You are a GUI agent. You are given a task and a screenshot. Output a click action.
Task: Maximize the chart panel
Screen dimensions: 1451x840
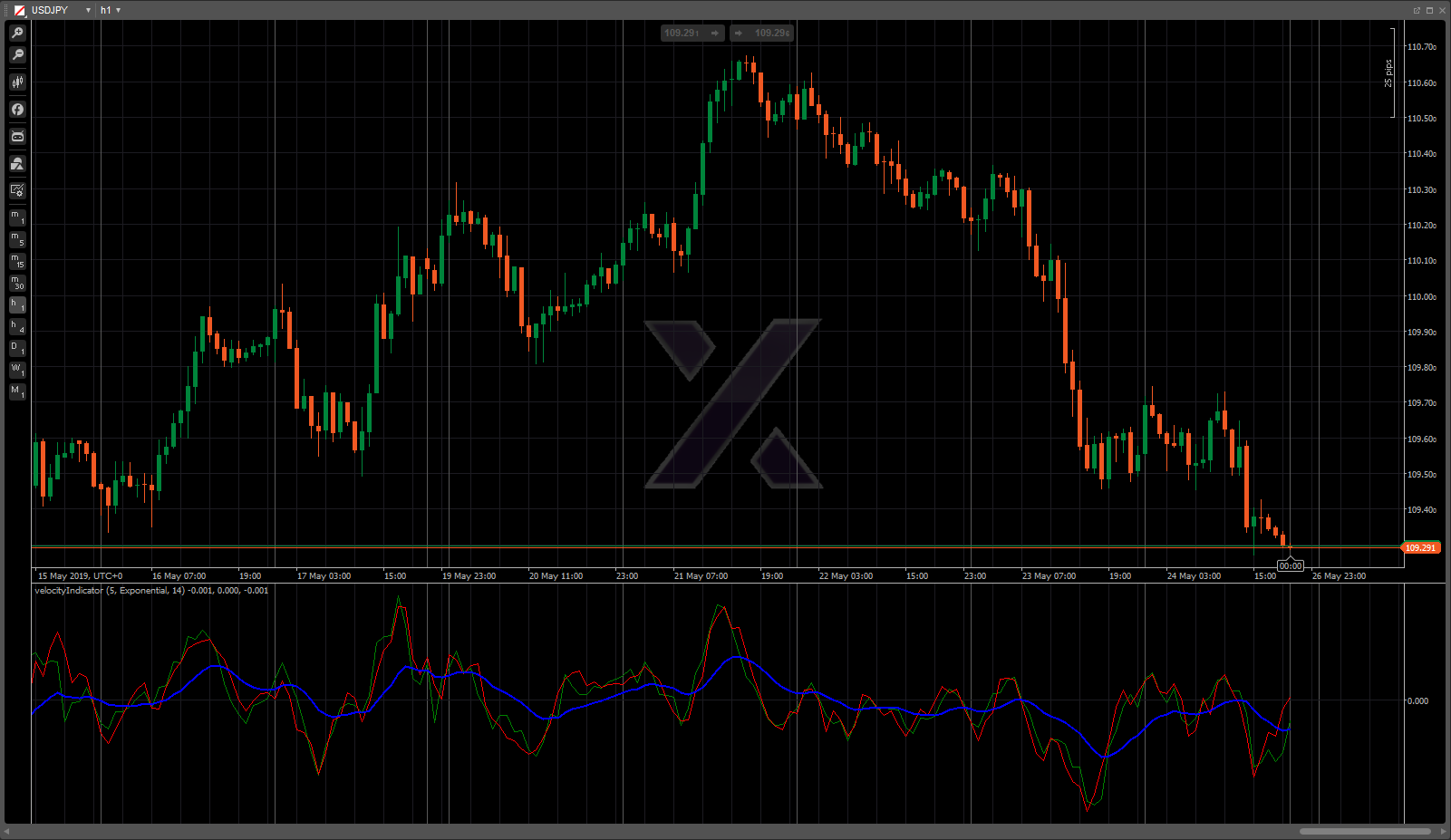[x=1429, y=10]
